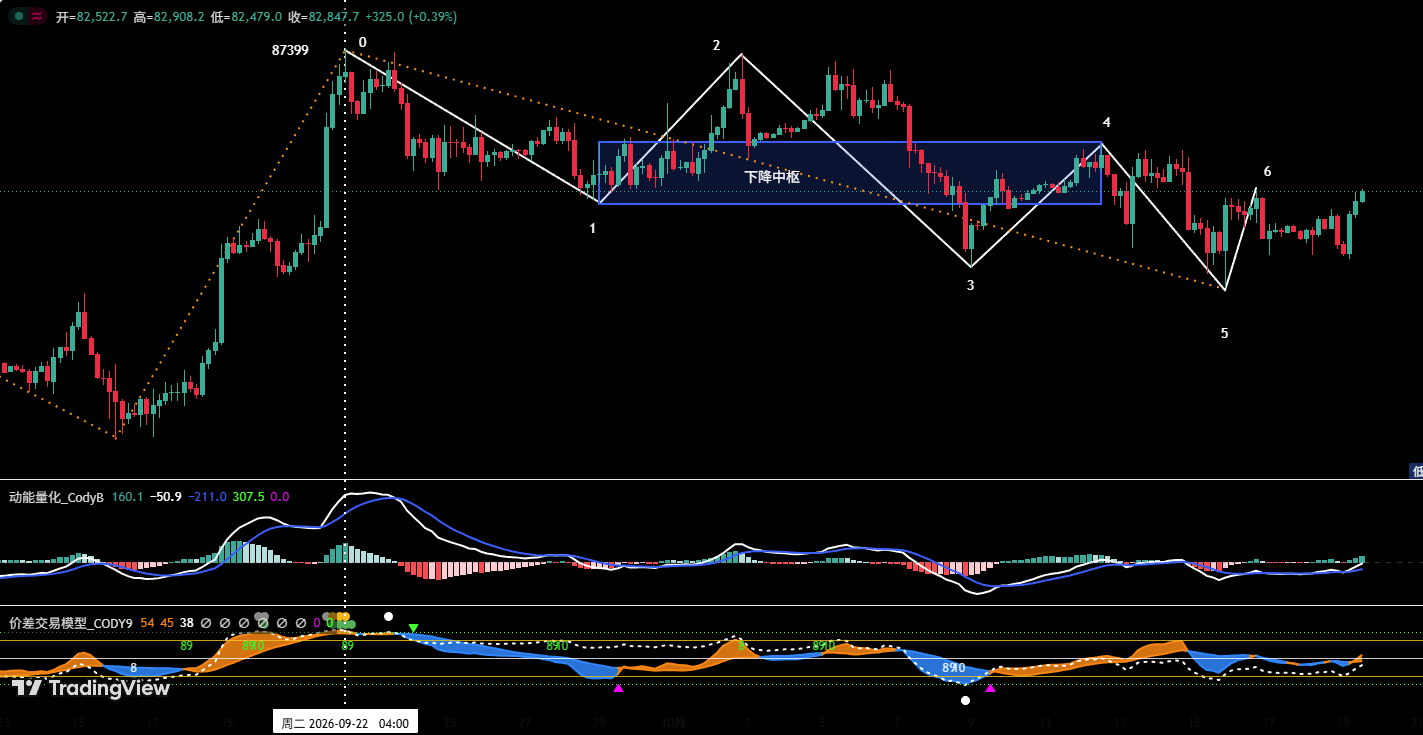Image resolution: width=1423 pixels, height=735 pixels.
Task: Click the 低 price label on the right edge
Action: 1416,470
